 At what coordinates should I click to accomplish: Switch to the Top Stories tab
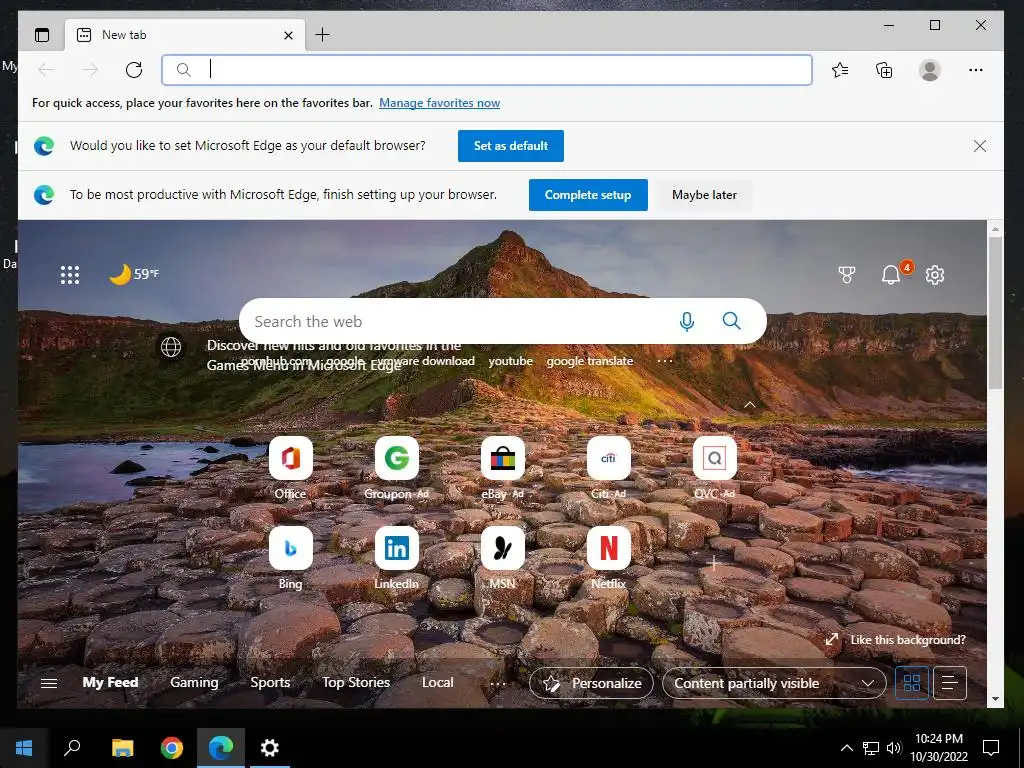click(356, 682)
